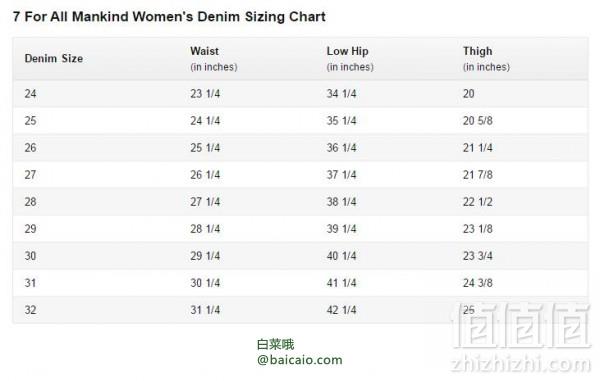This screenshot has width=600, height=381.
Task: Select the denim size 32 cell
Action: [x=31, y=310]
